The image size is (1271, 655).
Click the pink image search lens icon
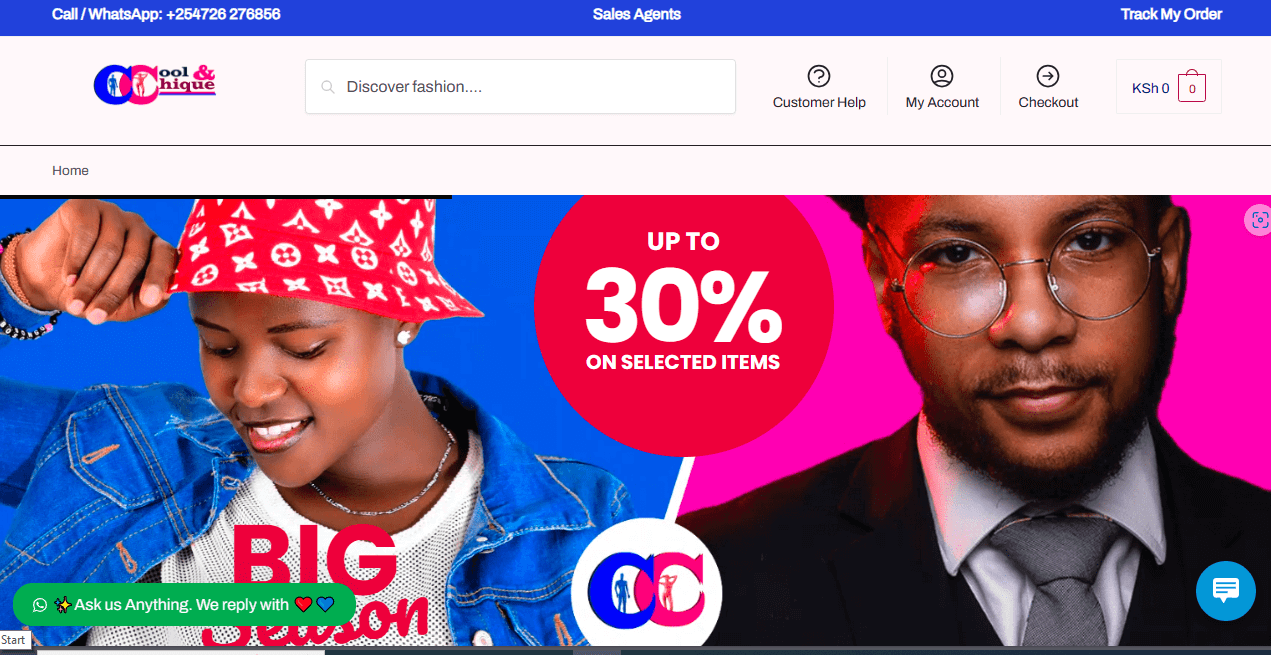[1259, 220]
